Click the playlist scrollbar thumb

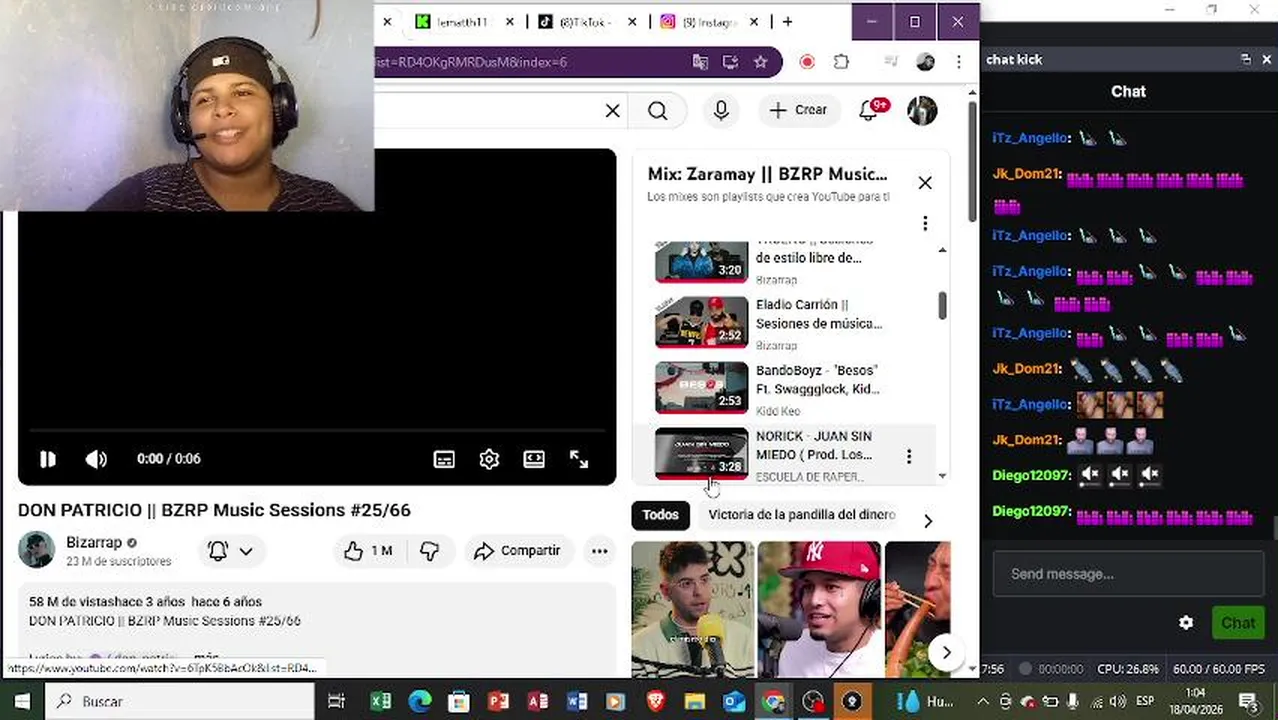941,306
